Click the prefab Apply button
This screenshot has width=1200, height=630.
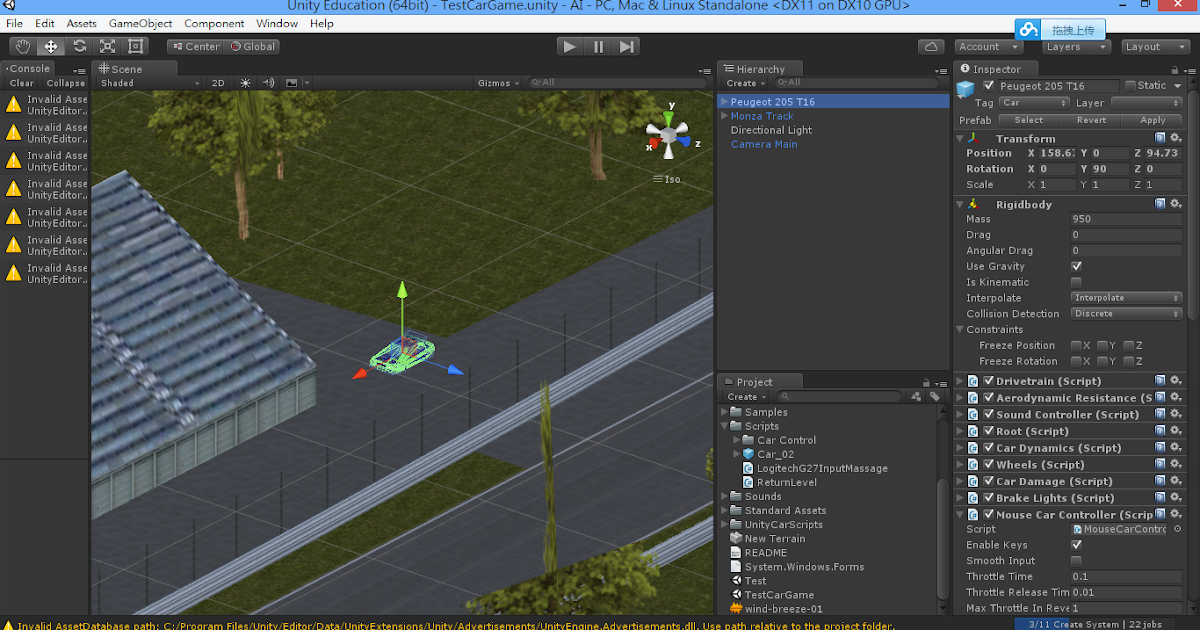pyautogui.click(x=1152, y=119)
